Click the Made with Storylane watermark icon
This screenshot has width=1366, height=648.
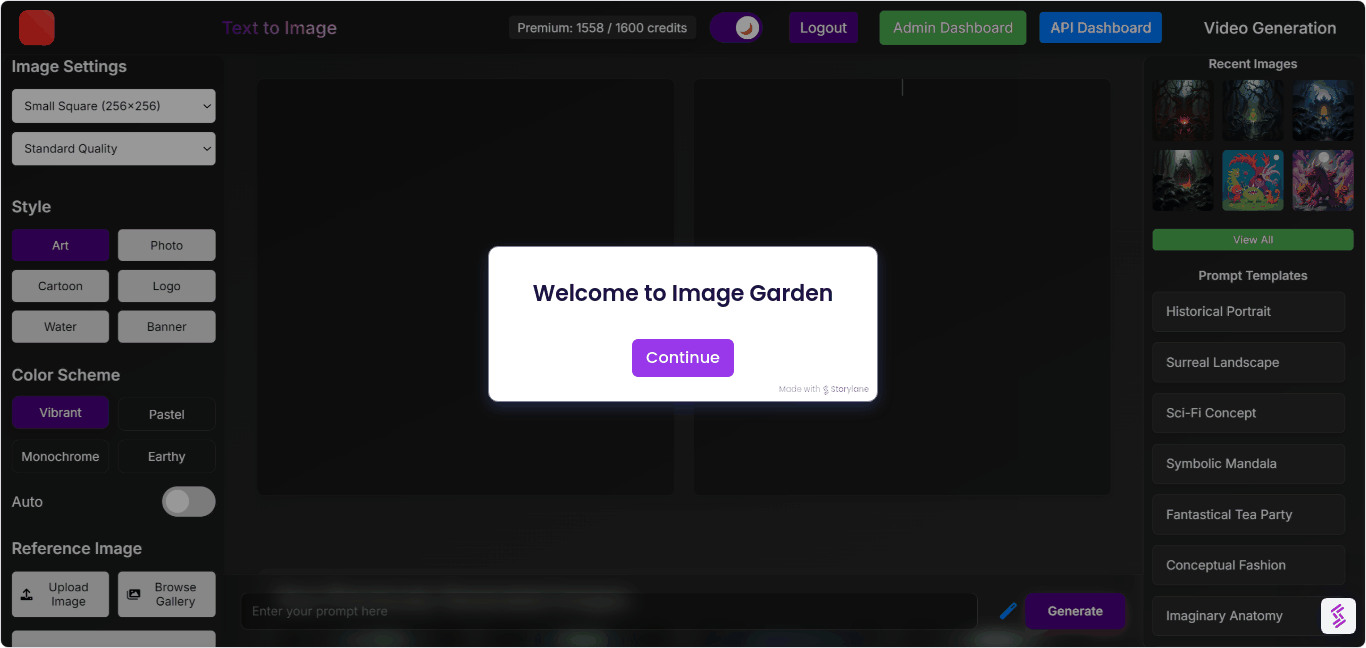(824, 389)
